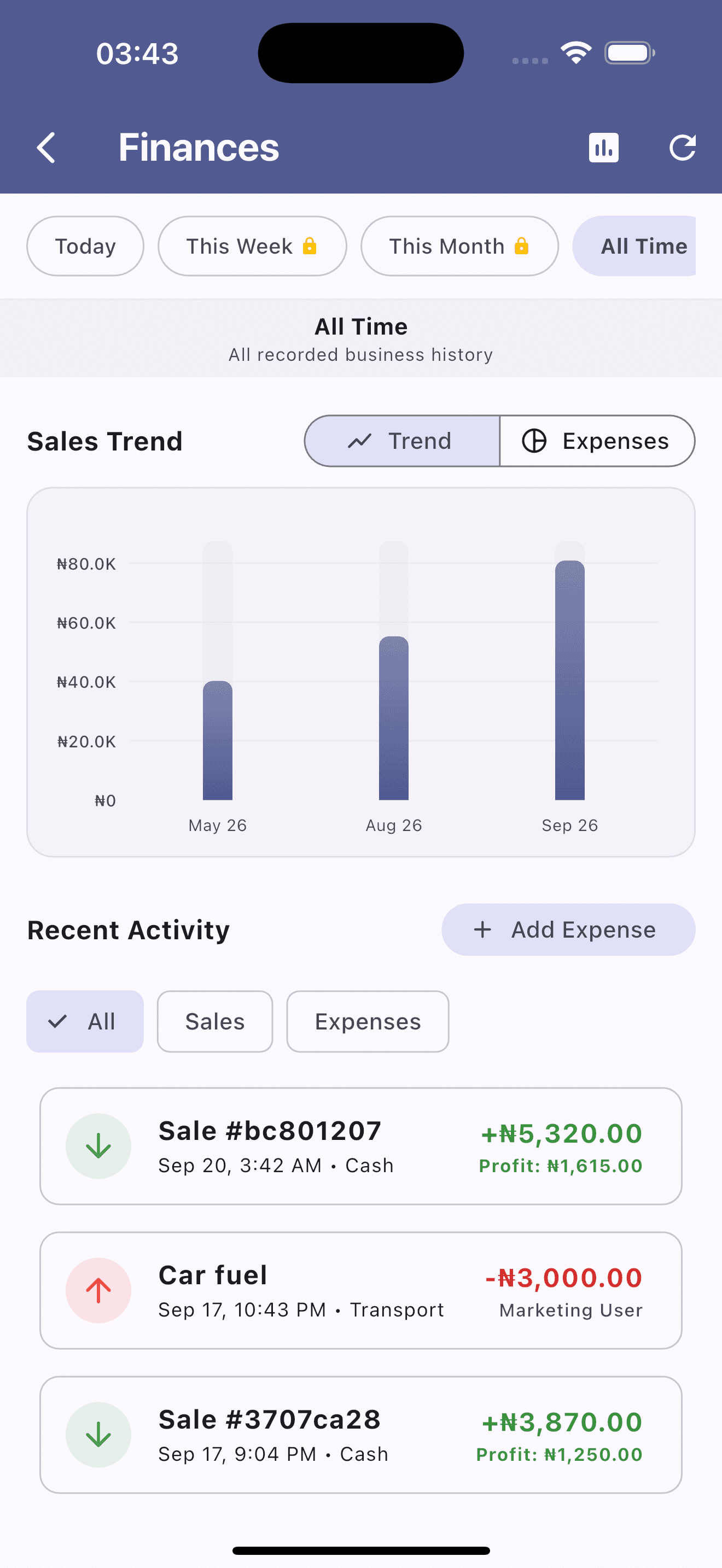Open Sale #bc801207 transaction card
Viewport: 722px width, 1568px height.
[361, 1146]
